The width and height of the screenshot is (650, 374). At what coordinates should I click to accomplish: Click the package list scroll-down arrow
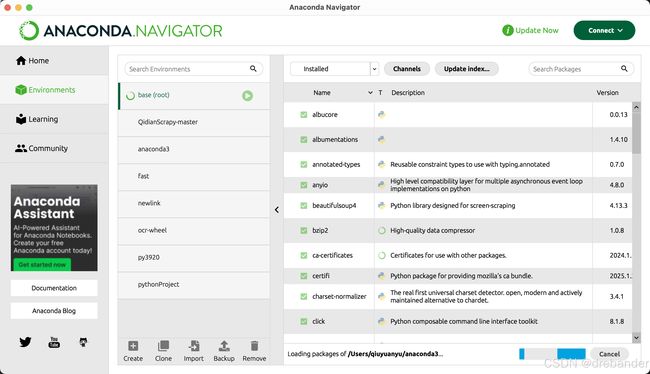point(636,338)
